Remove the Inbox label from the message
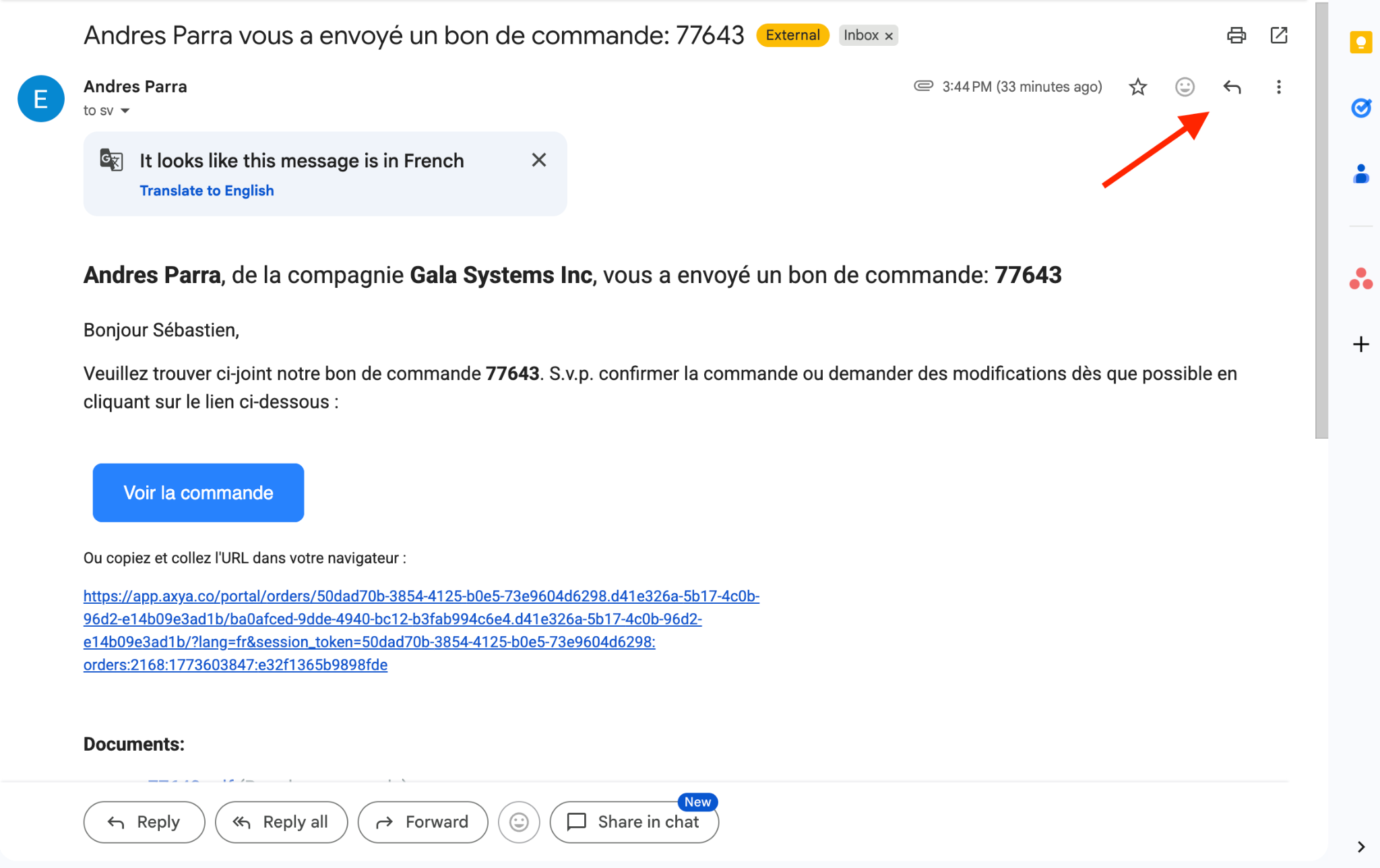Viewport: 1380px width, 868px height. (x=889, y=36)
